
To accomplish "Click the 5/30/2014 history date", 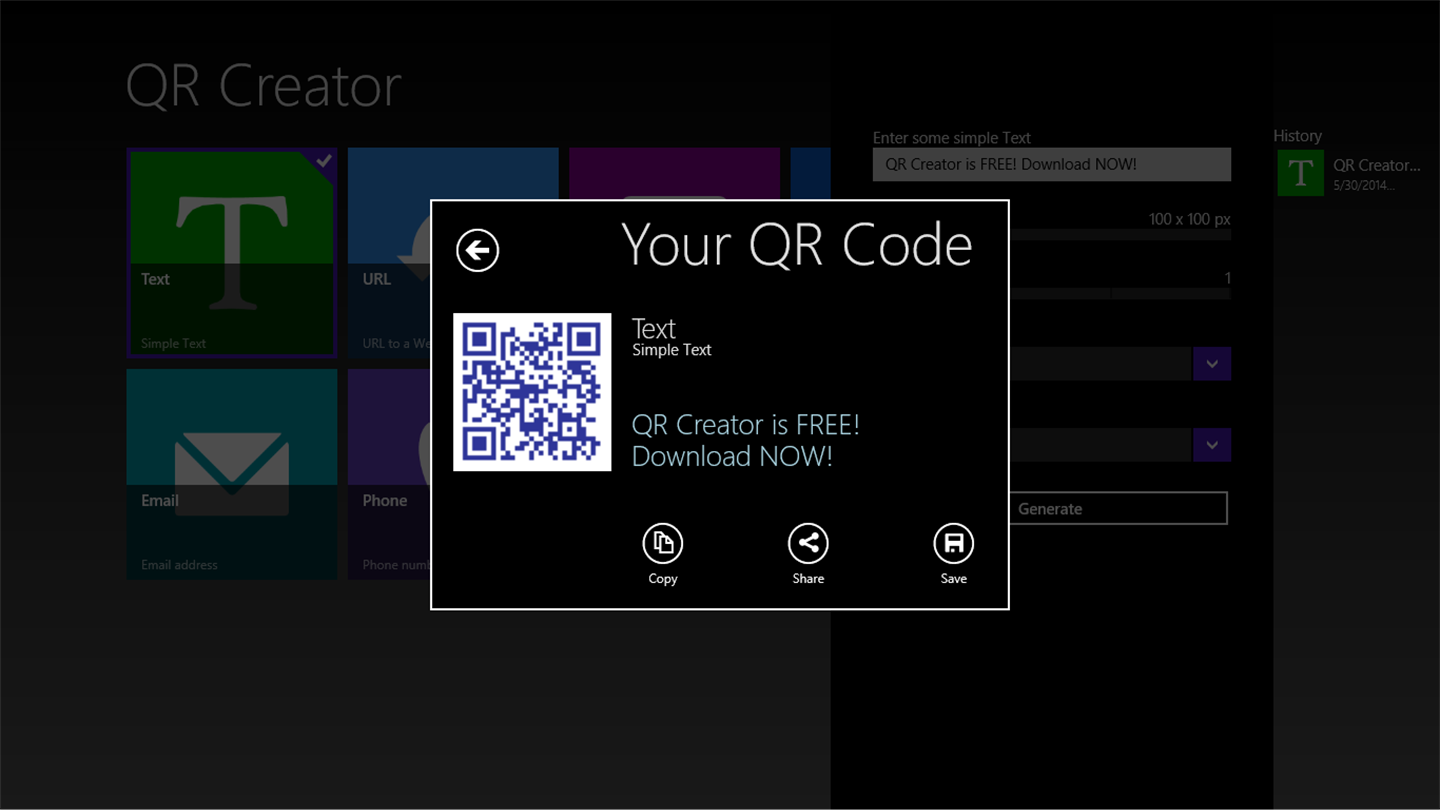I will click(x=1364, y=186).
